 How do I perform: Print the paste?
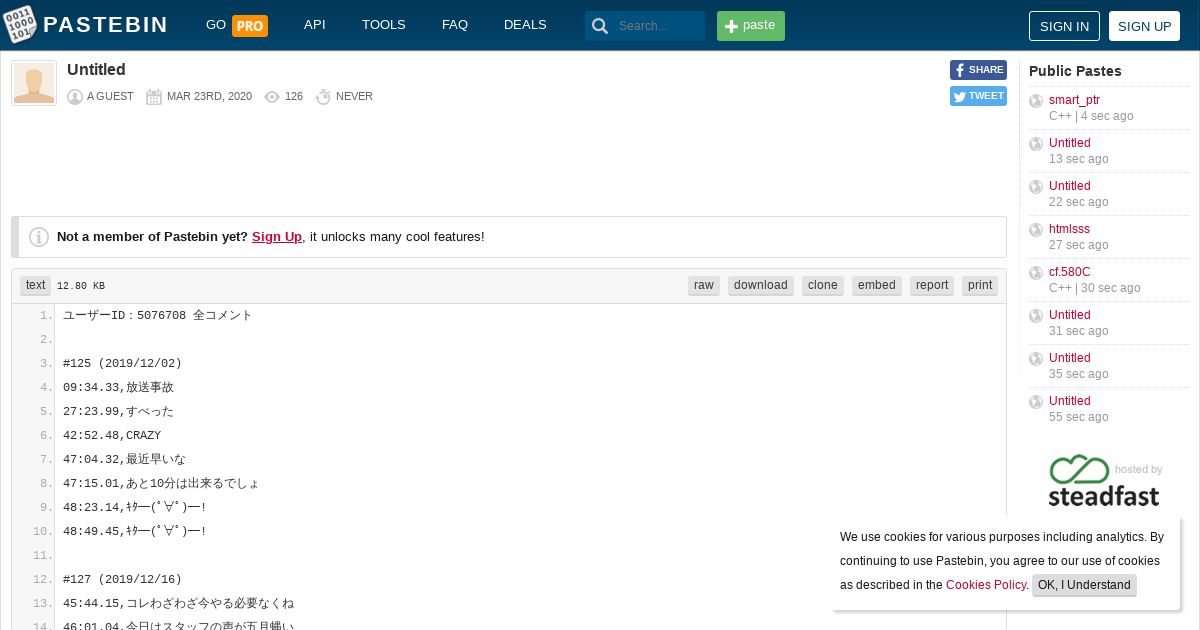coord(980,285)
